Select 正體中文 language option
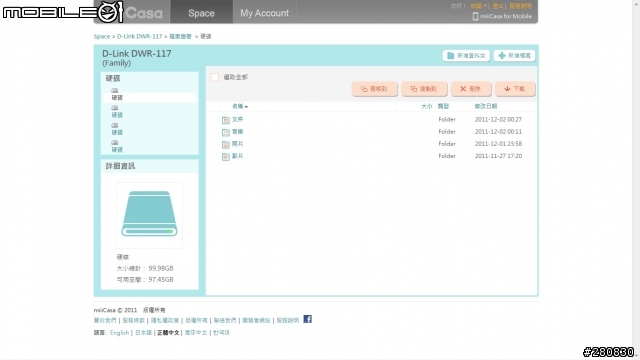The height and width of the screenshot is (360, 640). tap(168, 333)
